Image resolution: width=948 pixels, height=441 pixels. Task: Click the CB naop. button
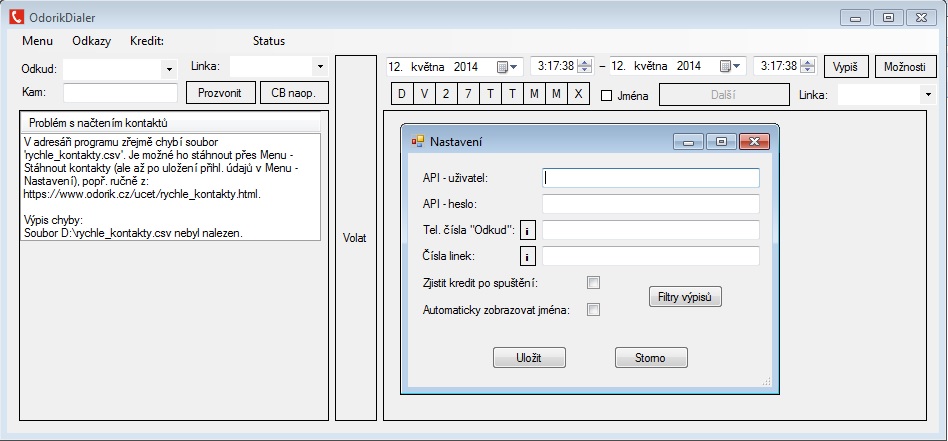(294, 93)
